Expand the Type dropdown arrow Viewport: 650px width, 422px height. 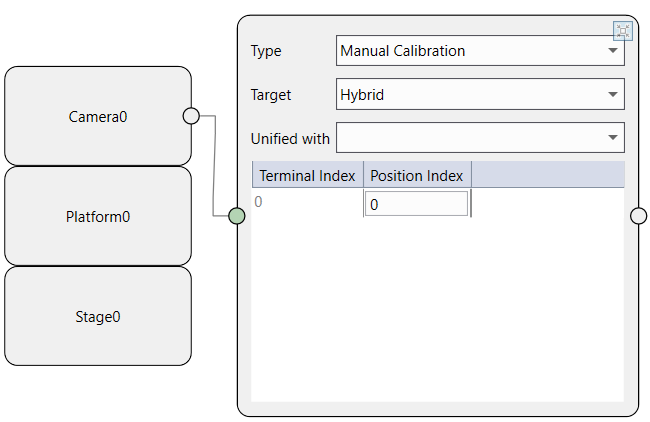coord(612,51)
